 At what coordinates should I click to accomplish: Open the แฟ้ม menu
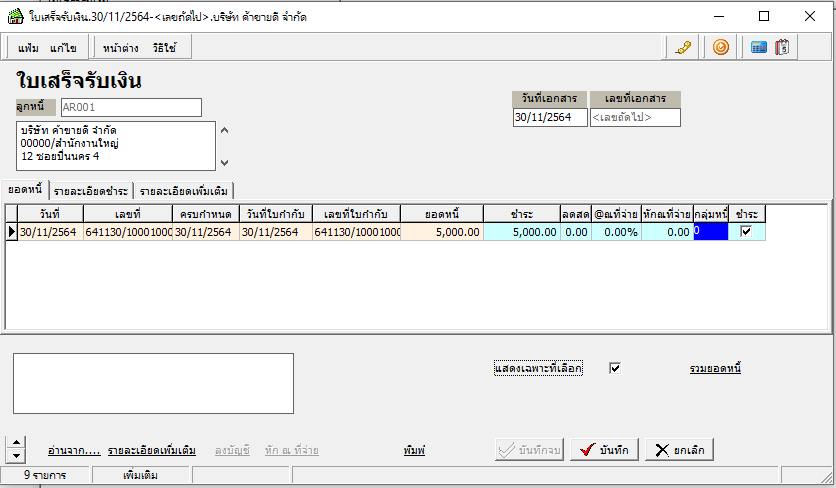pyautogui.click(x=28, y=48)
